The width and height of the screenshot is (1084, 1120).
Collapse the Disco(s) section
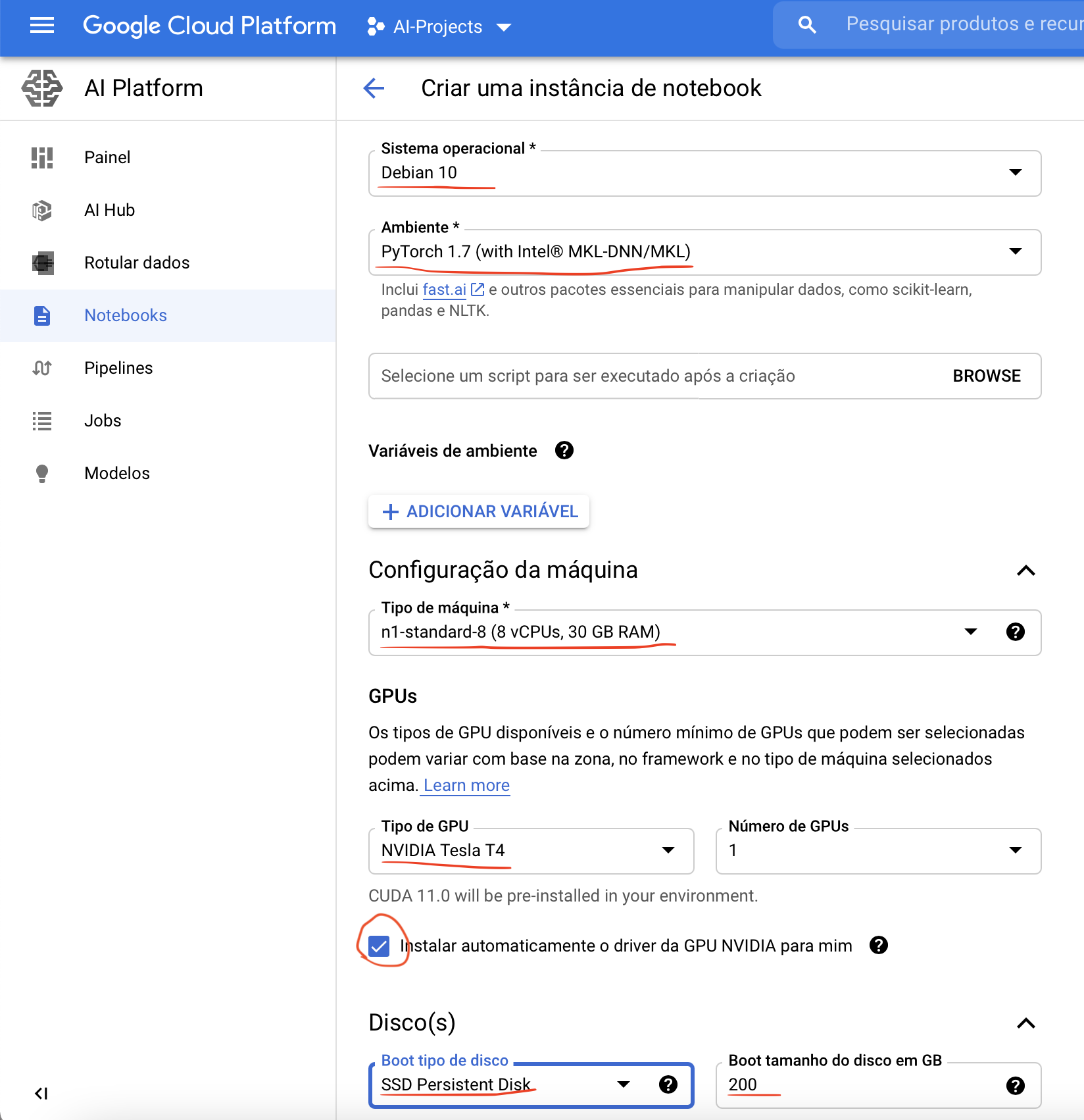click(x=1026, y=1023)
